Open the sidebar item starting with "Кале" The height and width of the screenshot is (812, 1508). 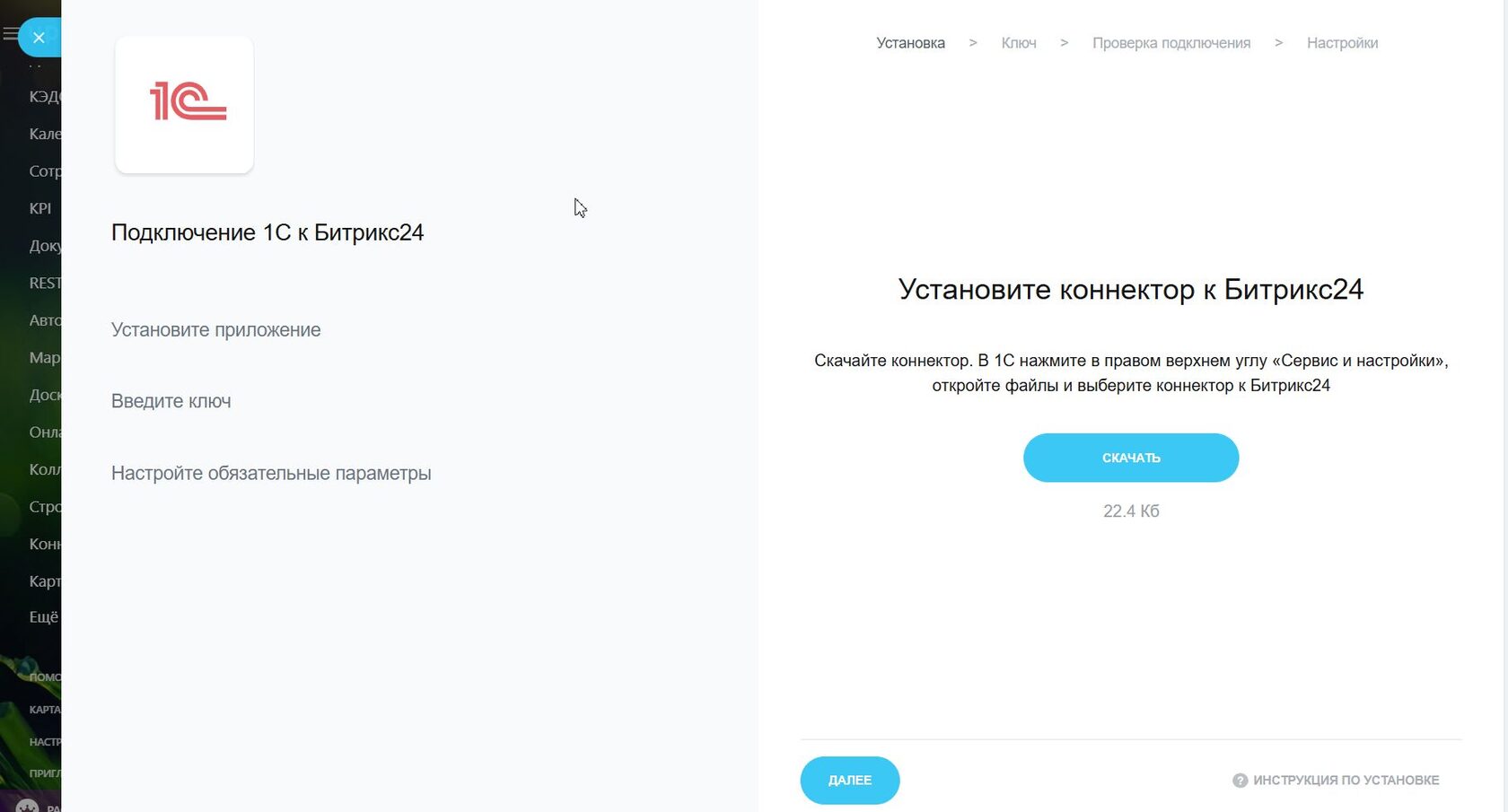click(x=45, y=134)
